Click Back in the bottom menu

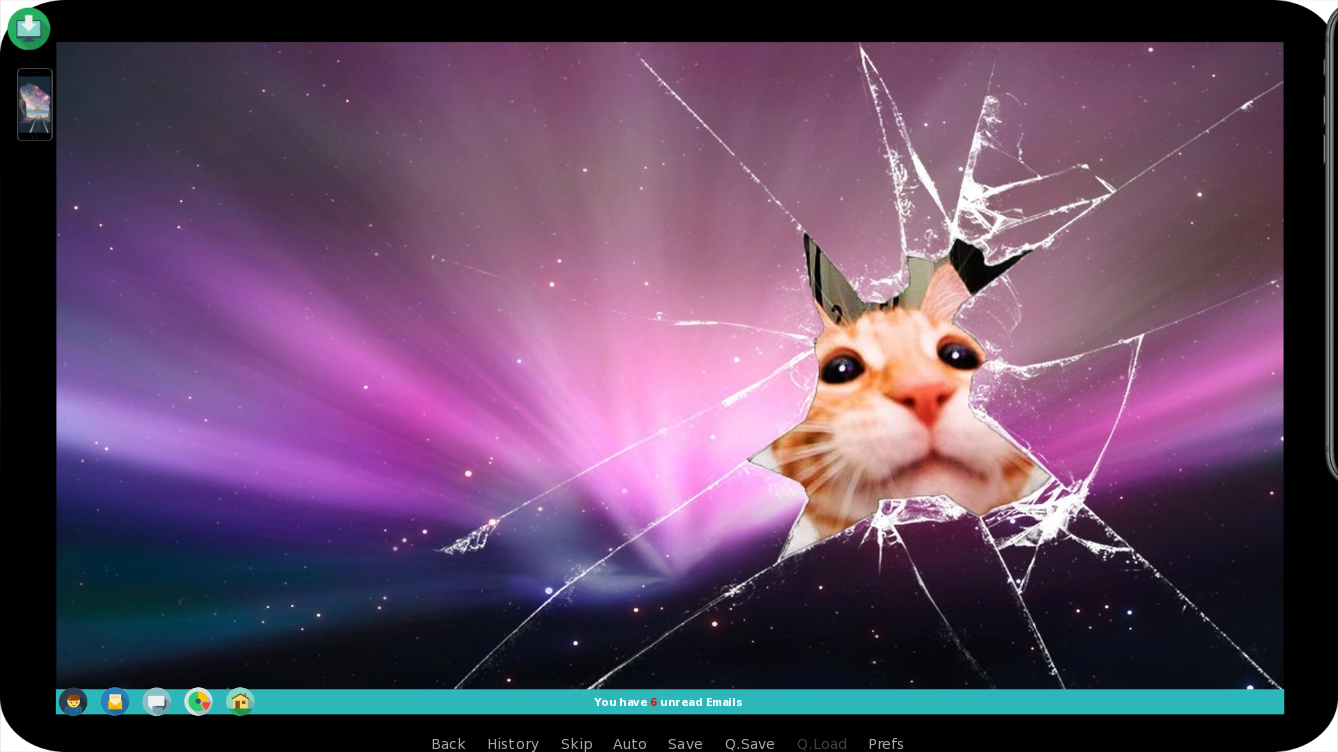(x=448, y=744)
